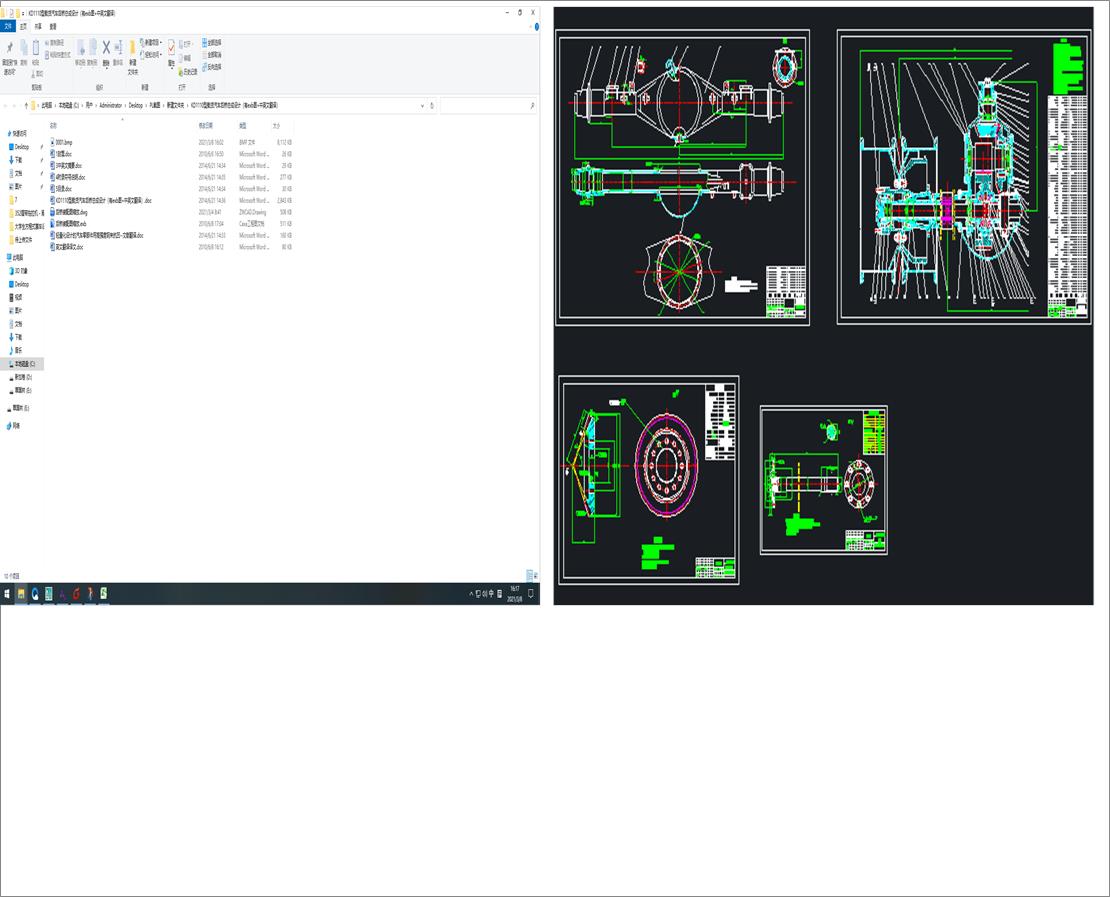Click the Select all icon in ribbon
This screenshot has width=1110, height=897.
(x=205, y=43)
